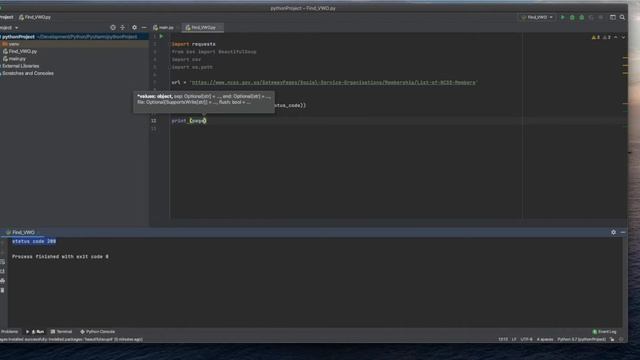Expand Scratches and Consoles node

pos(27,73)
